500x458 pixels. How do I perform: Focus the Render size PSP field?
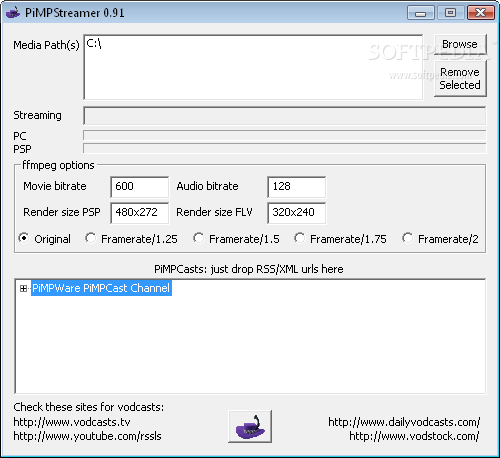point(140,213)
